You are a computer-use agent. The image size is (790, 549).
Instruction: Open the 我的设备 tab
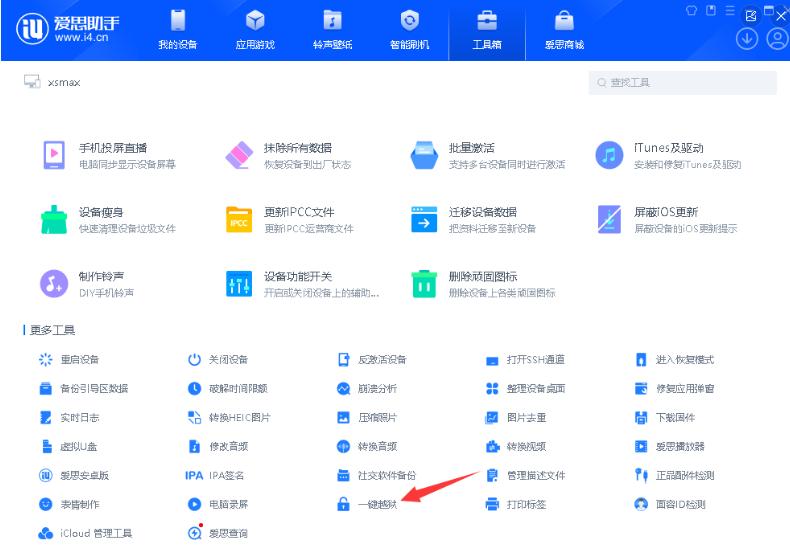tap(177, 30)
